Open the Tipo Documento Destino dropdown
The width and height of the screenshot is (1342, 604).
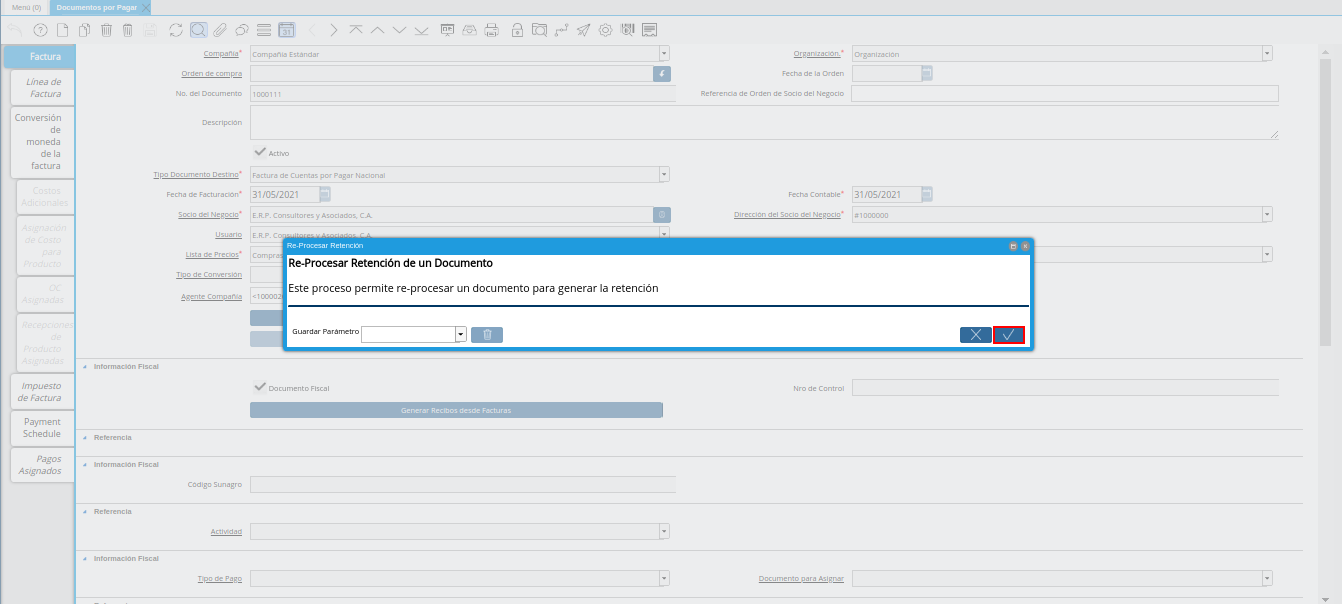(x=664, y=175)
